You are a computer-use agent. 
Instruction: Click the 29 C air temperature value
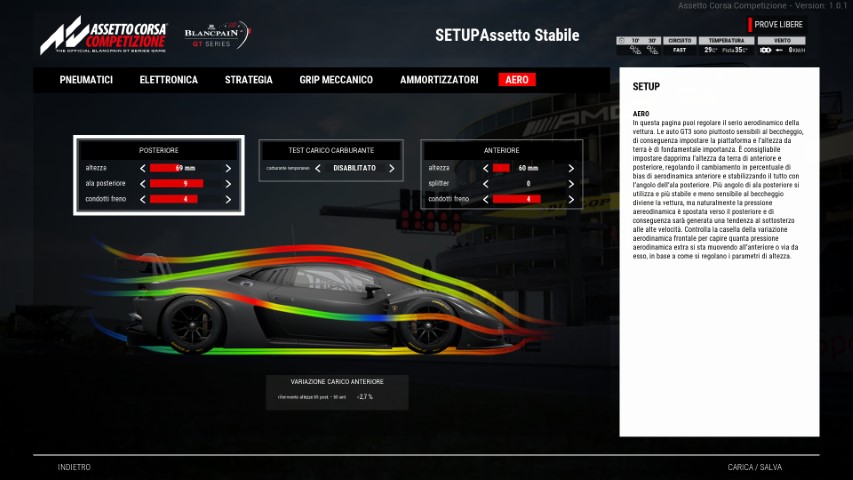(711, 50)
